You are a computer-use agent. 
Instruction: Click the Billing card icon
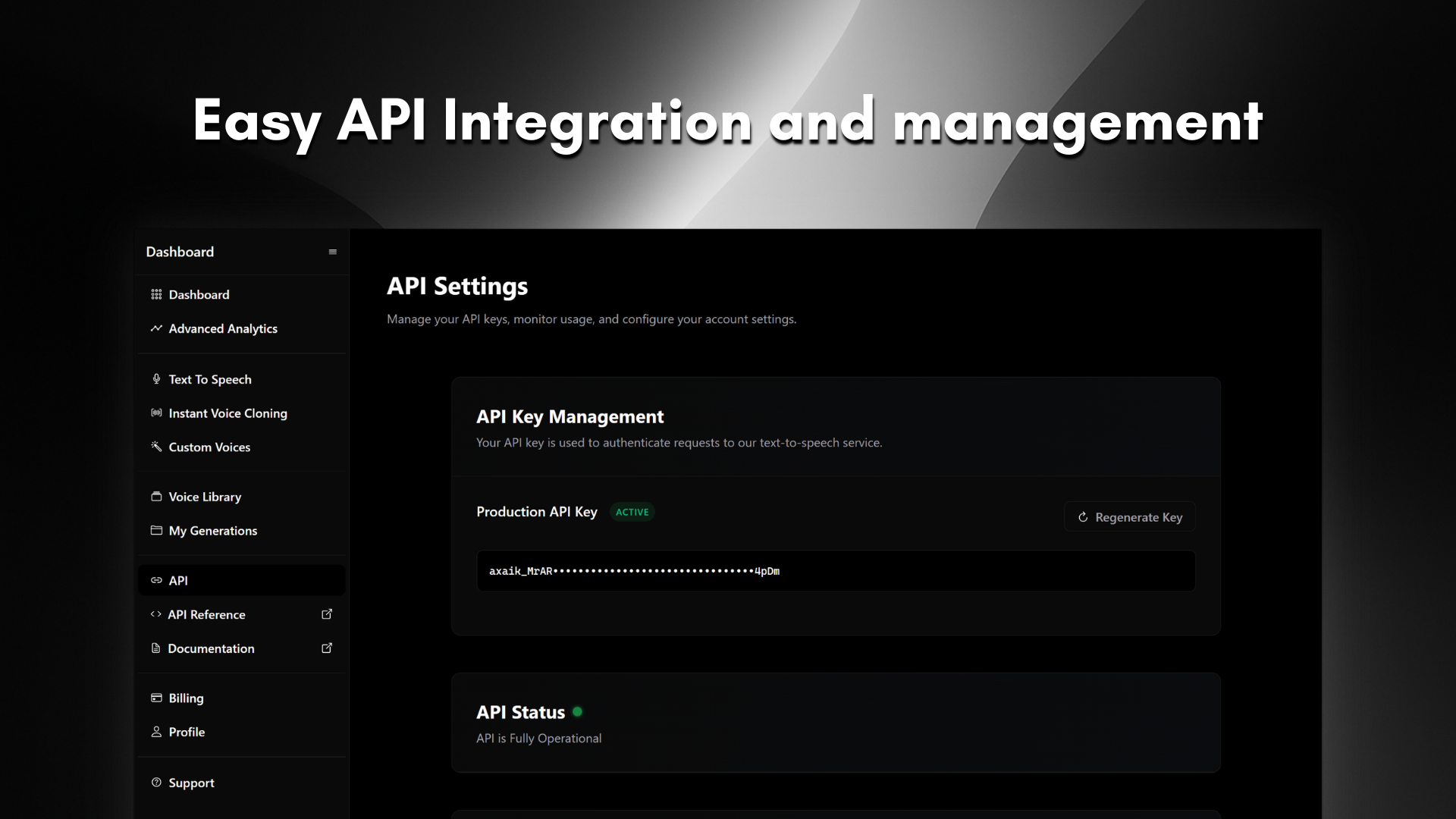[x=156, y=698]
